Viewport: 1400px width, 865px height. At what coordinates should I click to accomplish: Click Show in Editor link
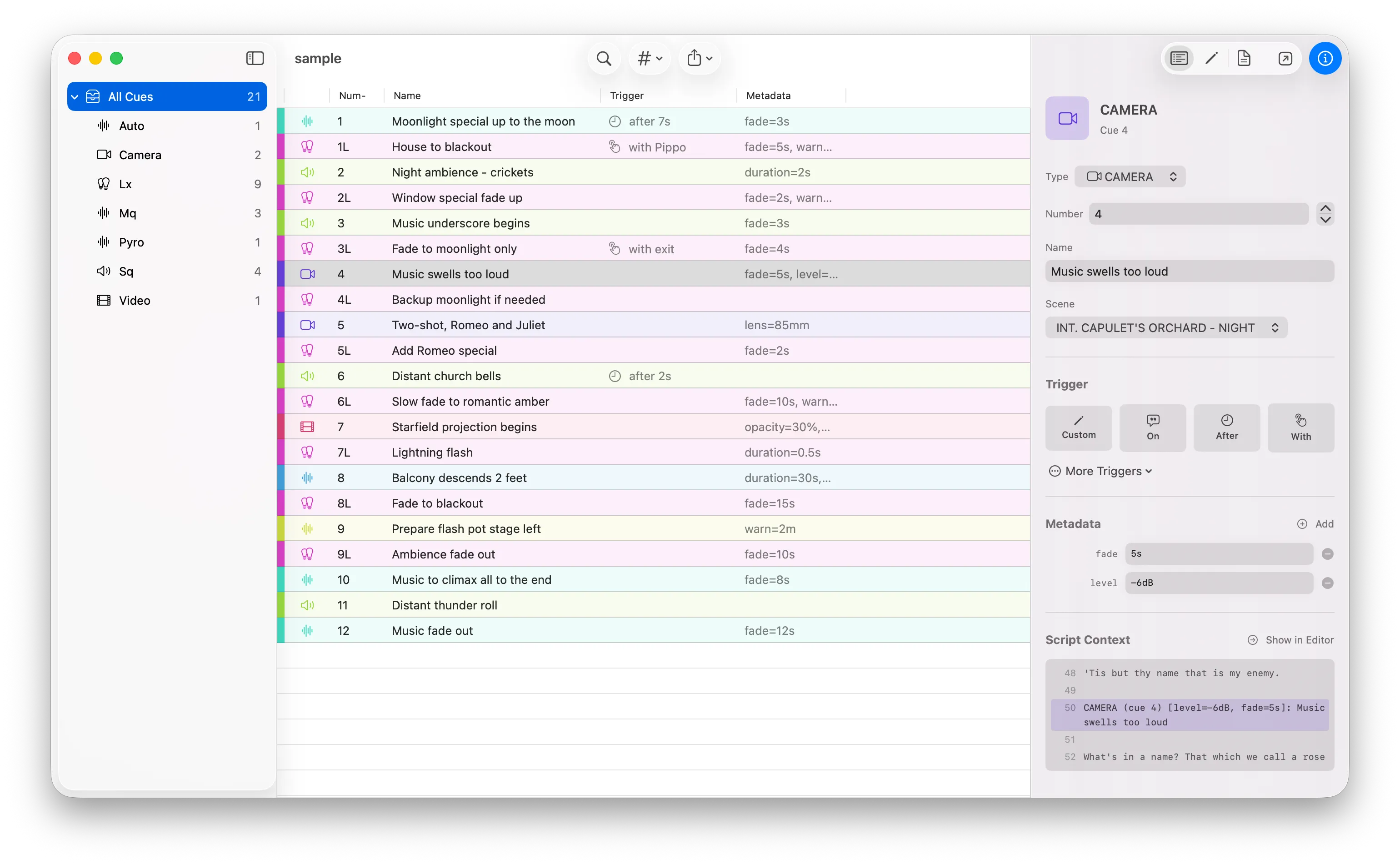pyautogui.click(x=1290, y=640)
